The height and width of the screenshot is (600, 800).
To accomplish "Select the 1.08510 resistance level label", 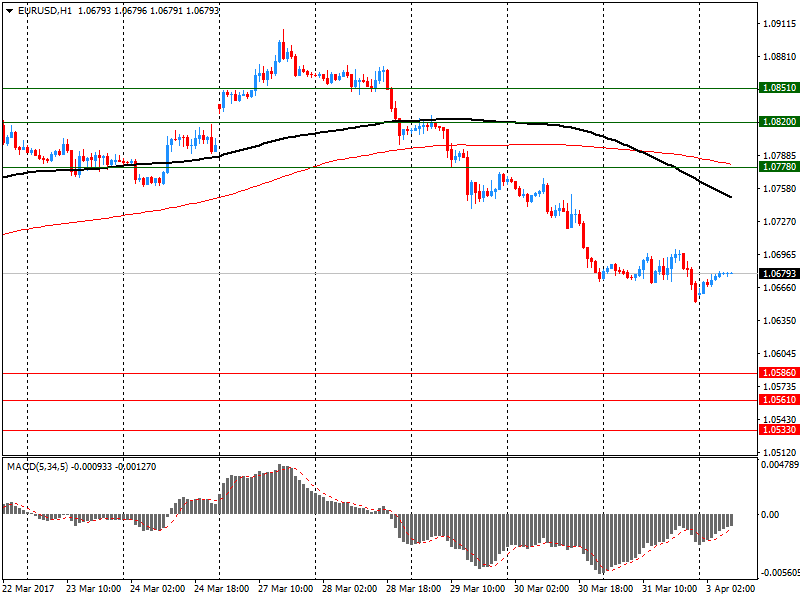I will tap(779, 88).
